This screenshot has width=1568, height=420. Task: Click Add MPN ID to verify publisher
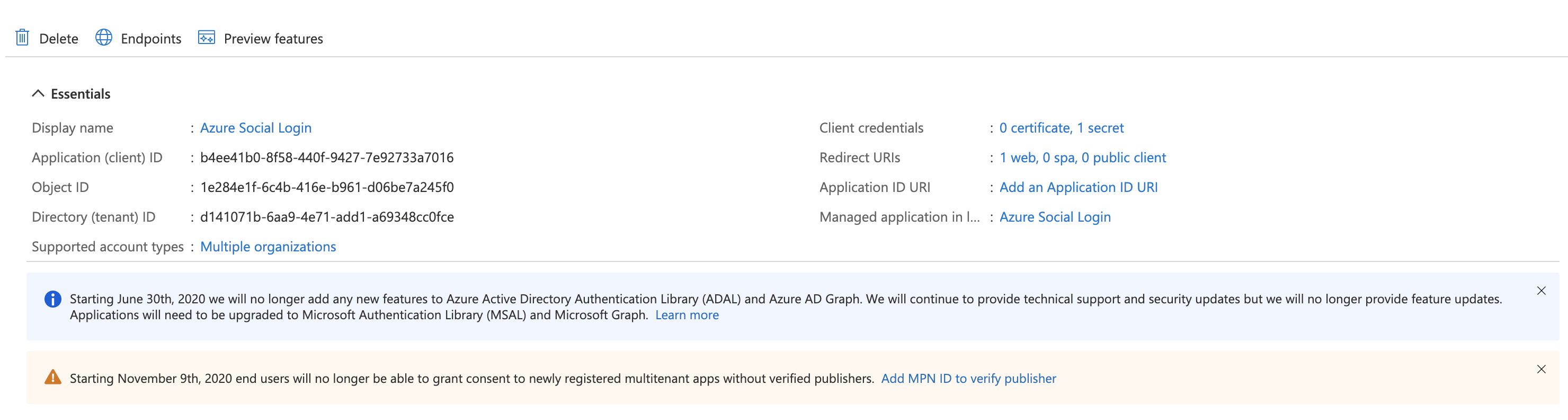[x=968, y=379]
